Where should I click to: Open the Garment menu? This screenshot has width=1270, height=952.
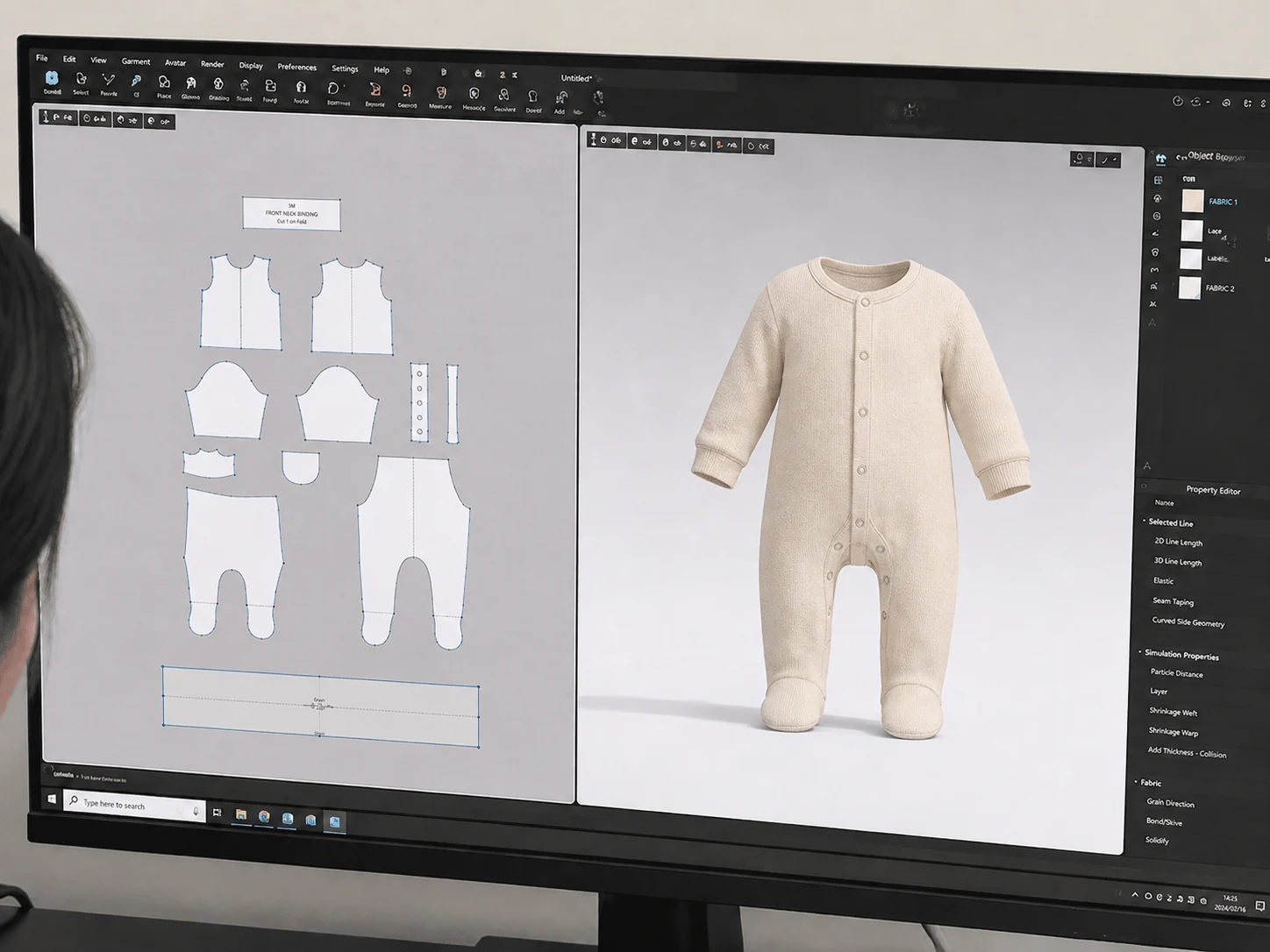[136, 61]
